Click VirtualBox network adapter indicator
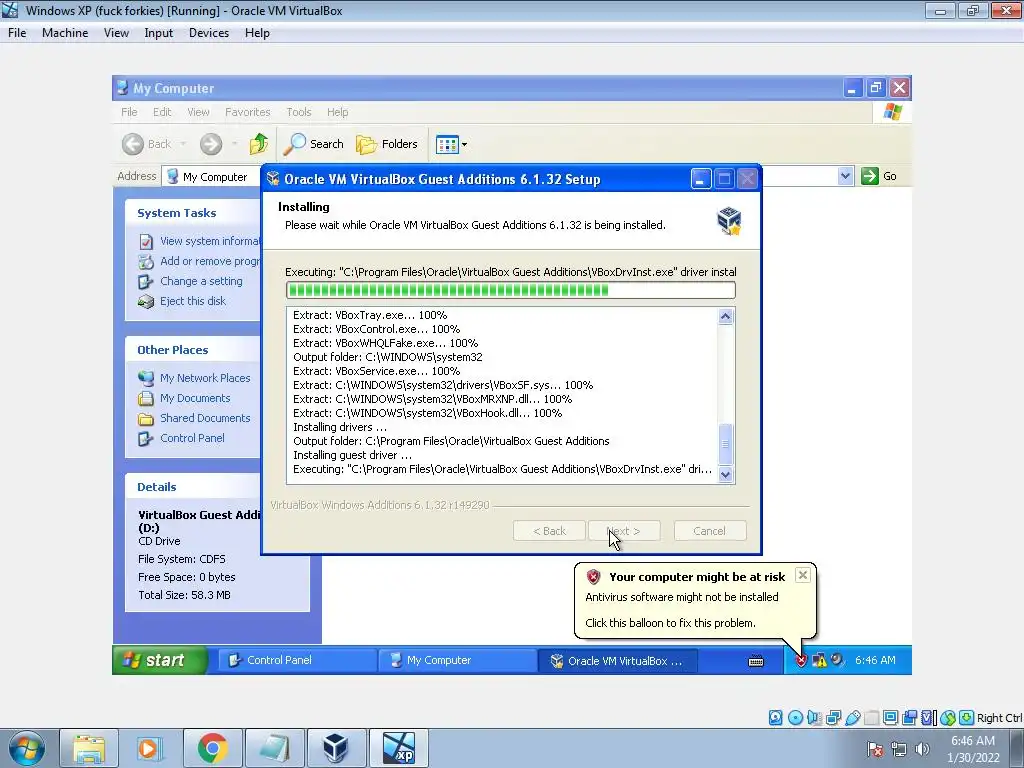 click(x=833, y=718)
